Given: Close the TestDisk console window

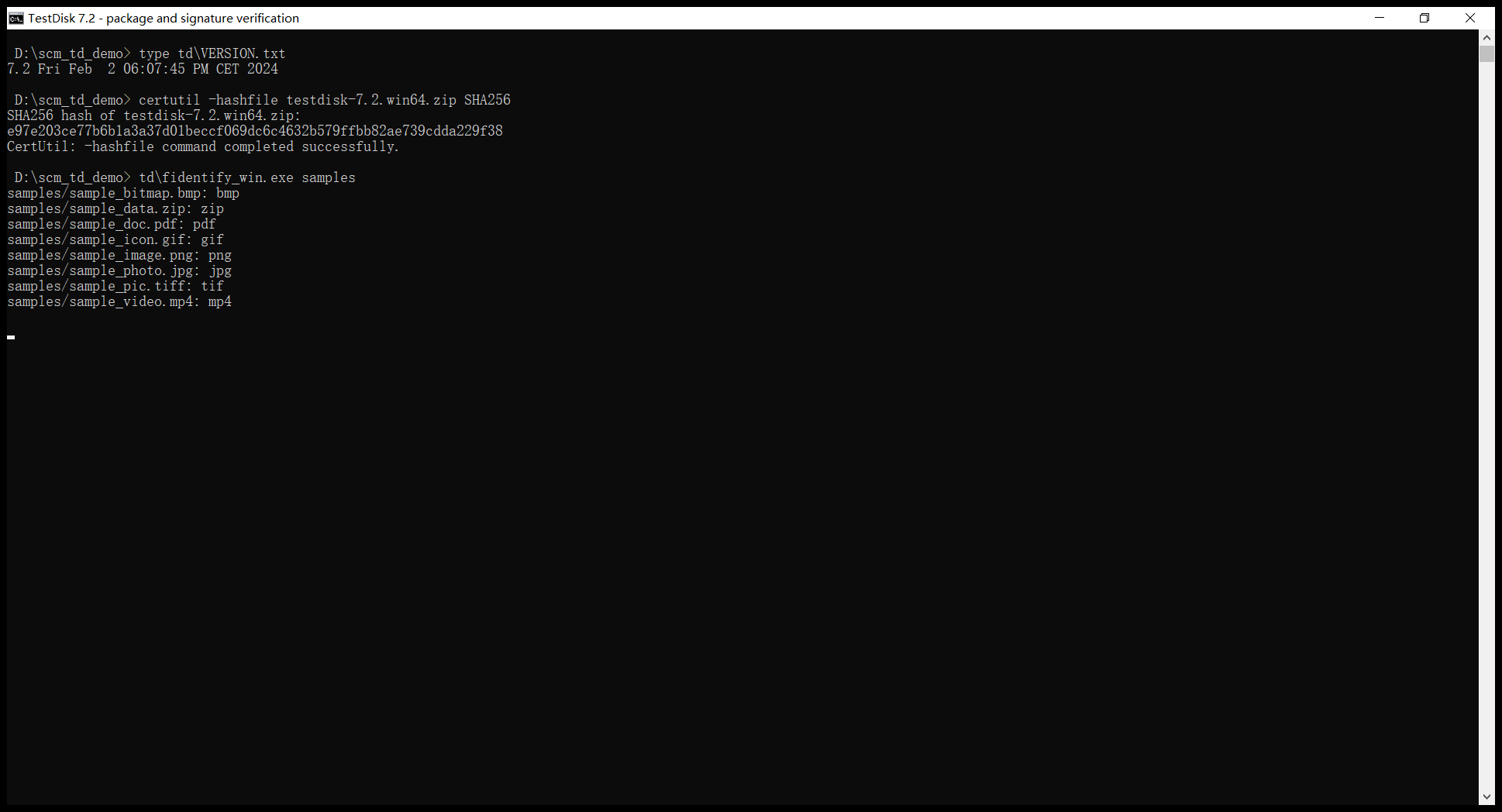Looking at the screenshot, I should pos(1470,18).
